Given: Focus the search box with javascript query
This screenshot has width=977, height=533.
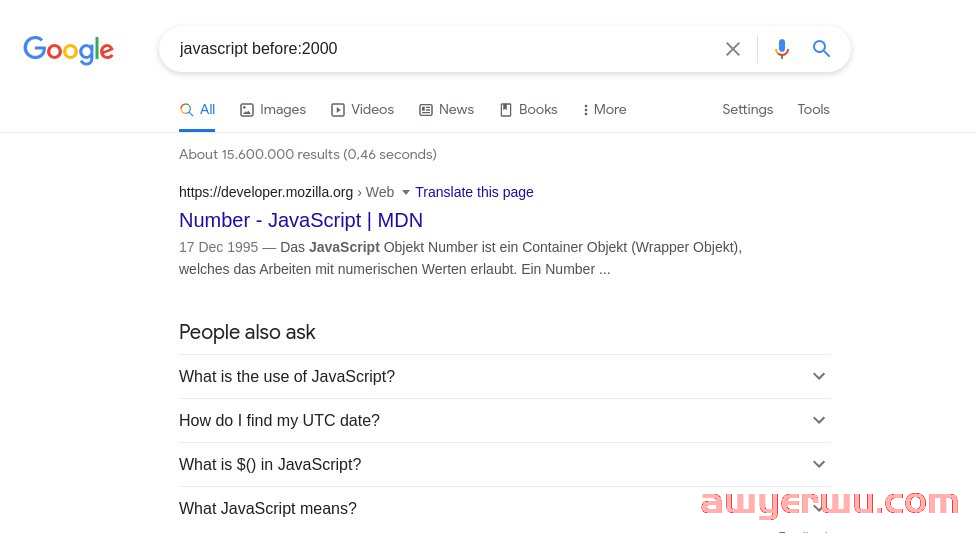Looking at the screenshot, I should point(436,49).
